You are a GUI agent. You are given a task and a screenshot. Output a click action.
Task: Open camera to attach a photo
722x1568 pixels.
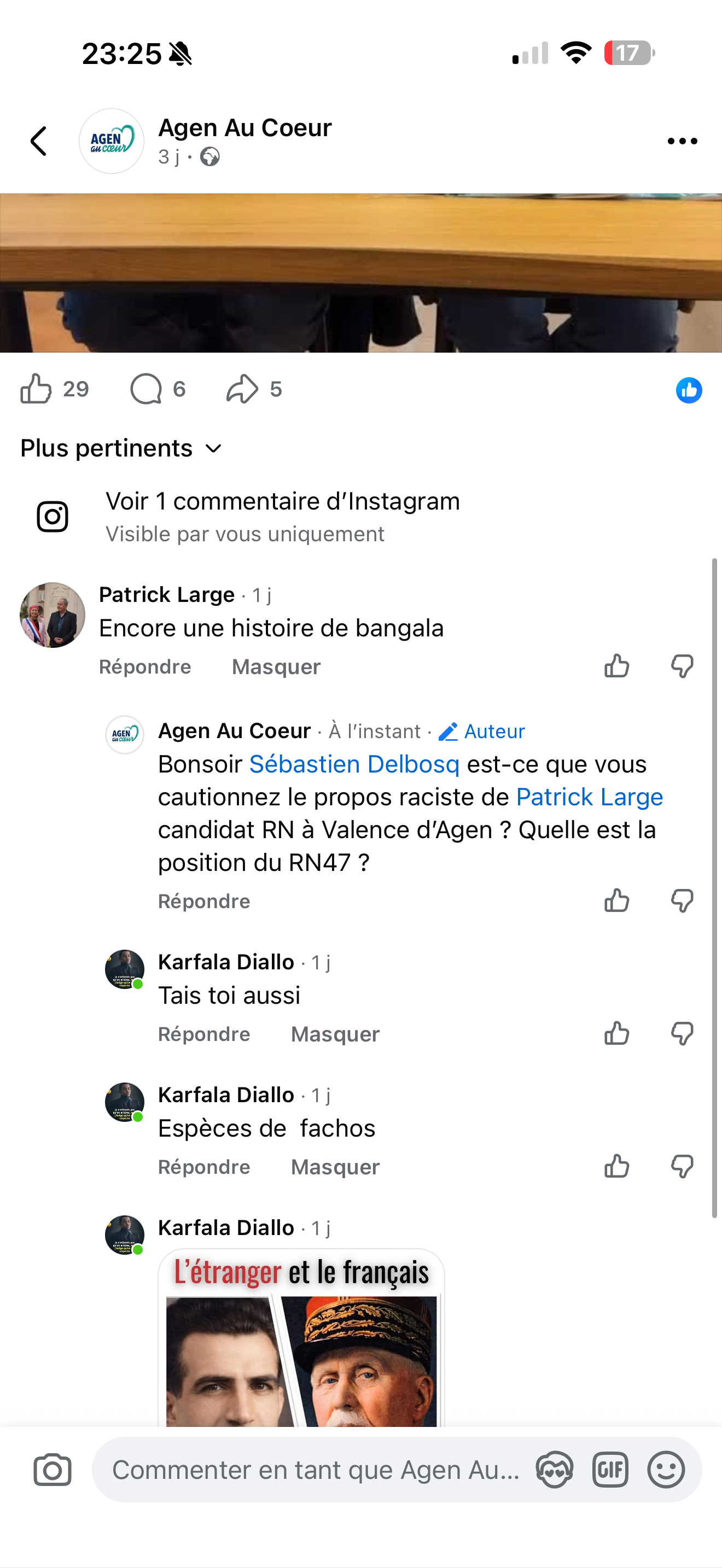click(x=53, y=1471)
